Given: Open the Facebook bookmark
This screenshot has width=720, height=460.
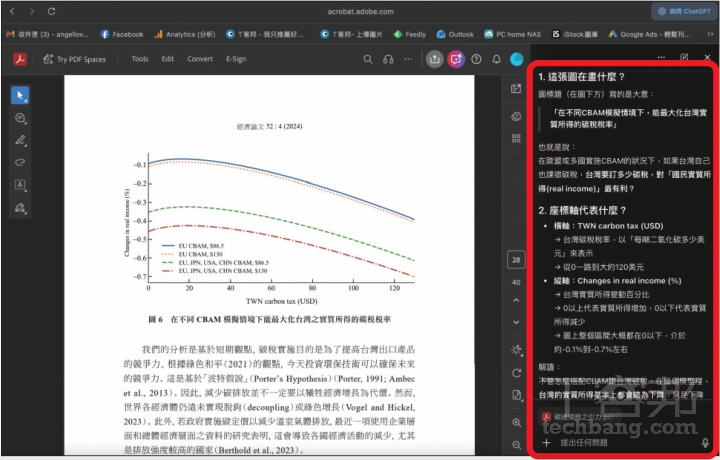Looking at the screenshot, I should (122, 34).
